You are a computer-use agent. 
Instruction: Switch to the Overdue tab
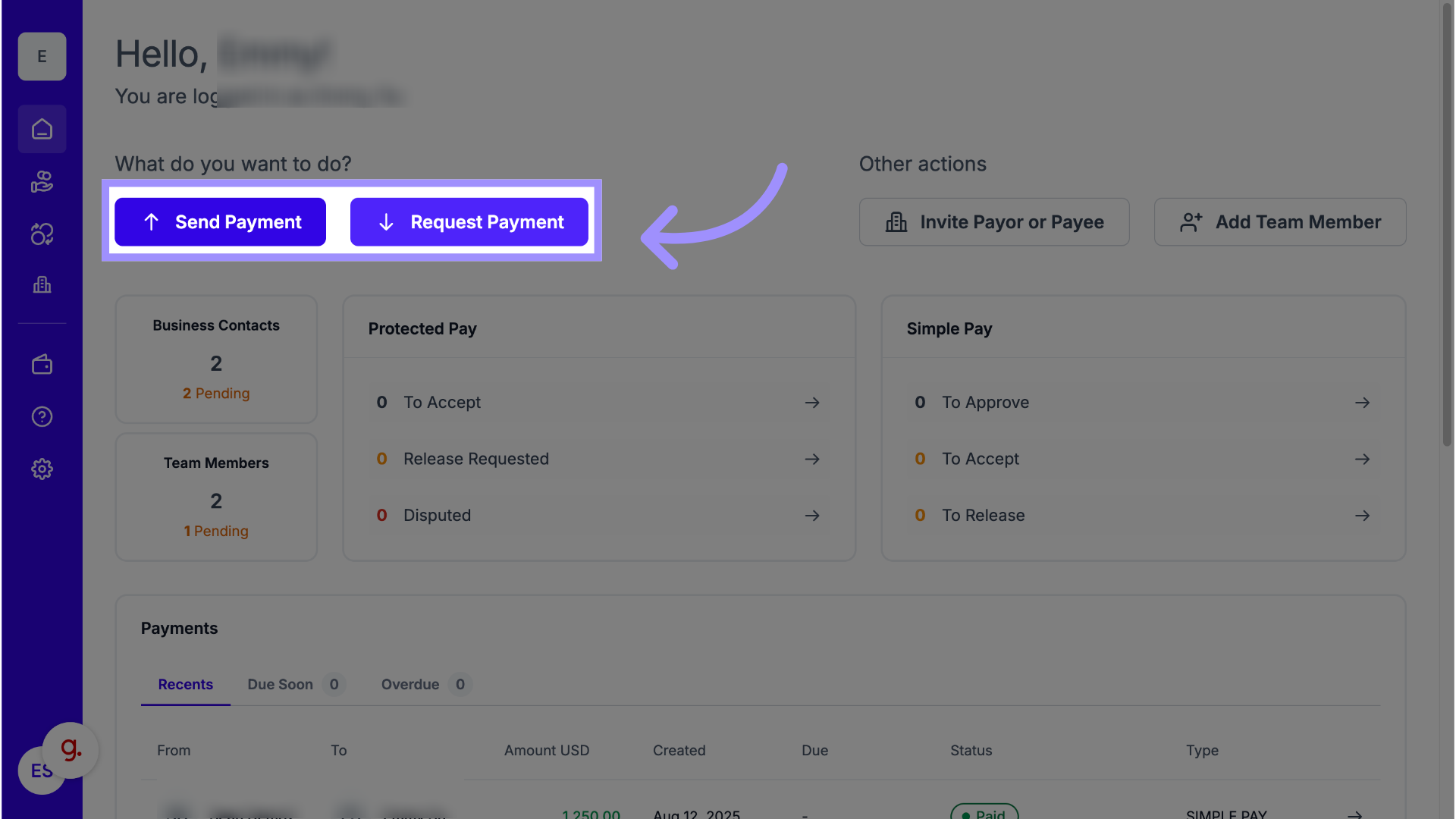(x=410, y=685)
